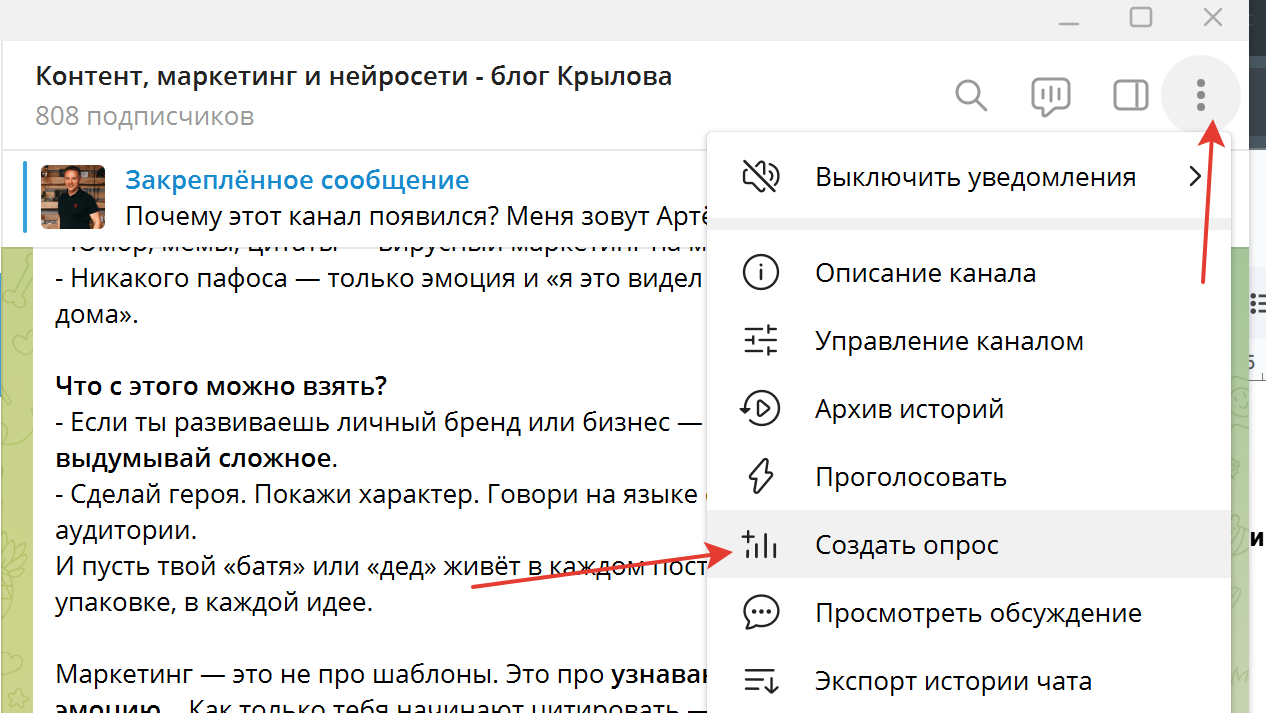The width and height of the screenshot is (1266, 713).
Task: Select Выключить уведомления menu entry
Action: [969, 177]
